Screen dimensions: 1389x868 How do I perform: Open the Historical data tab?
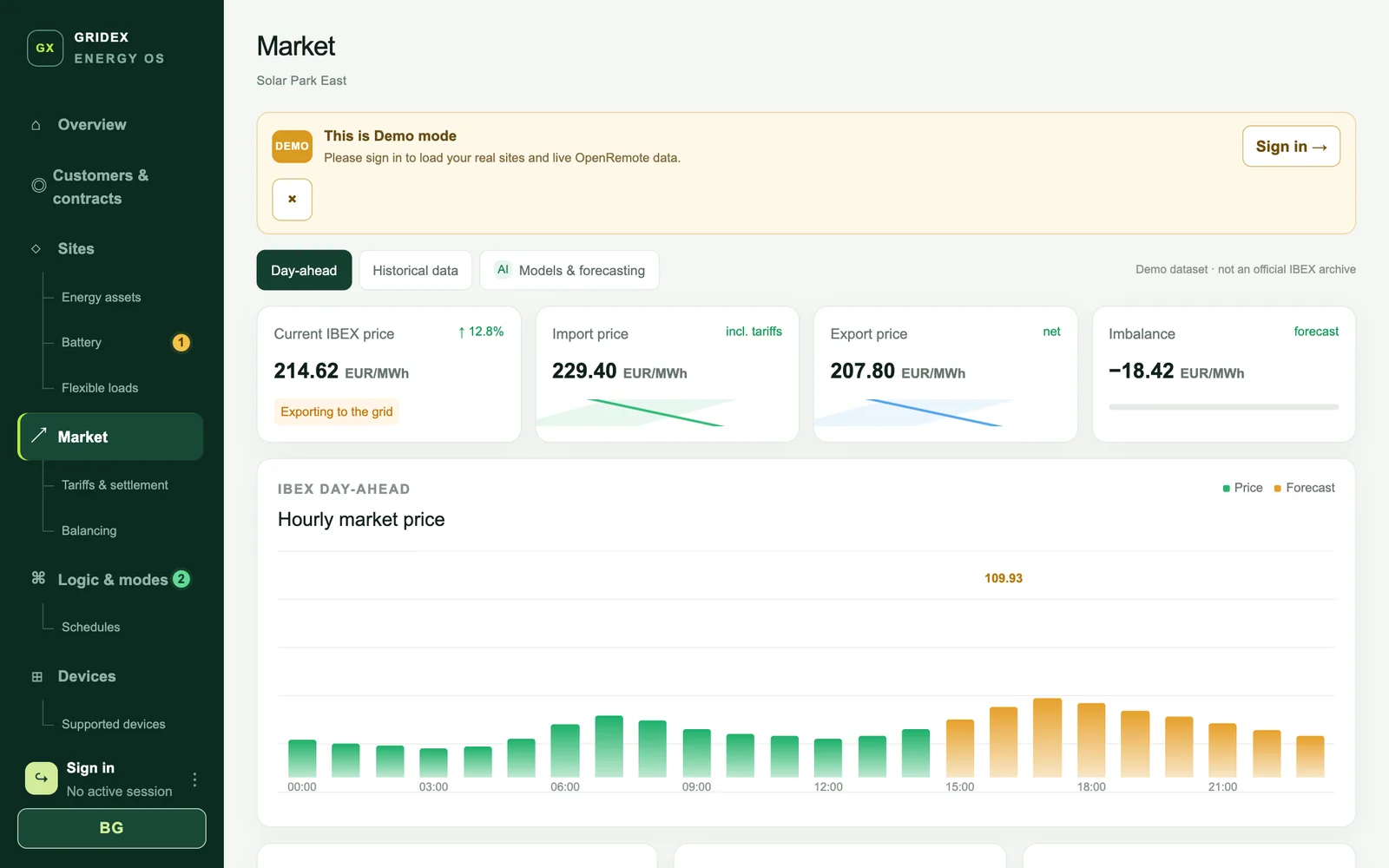click(415, 270)
